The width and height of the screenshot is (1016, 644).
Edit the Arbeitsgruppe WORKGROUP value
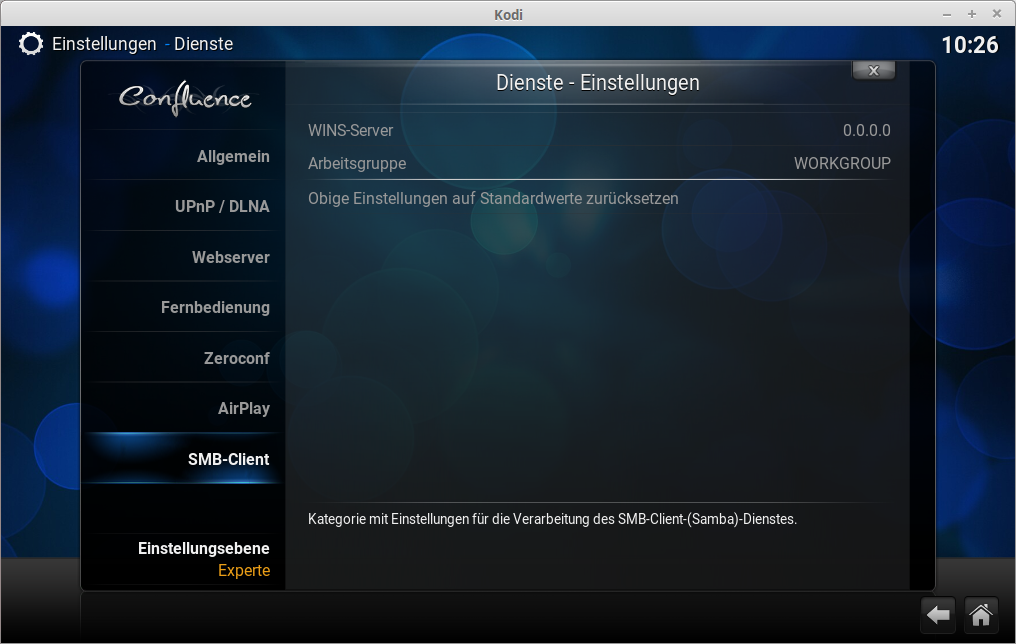tap(598, 163)
